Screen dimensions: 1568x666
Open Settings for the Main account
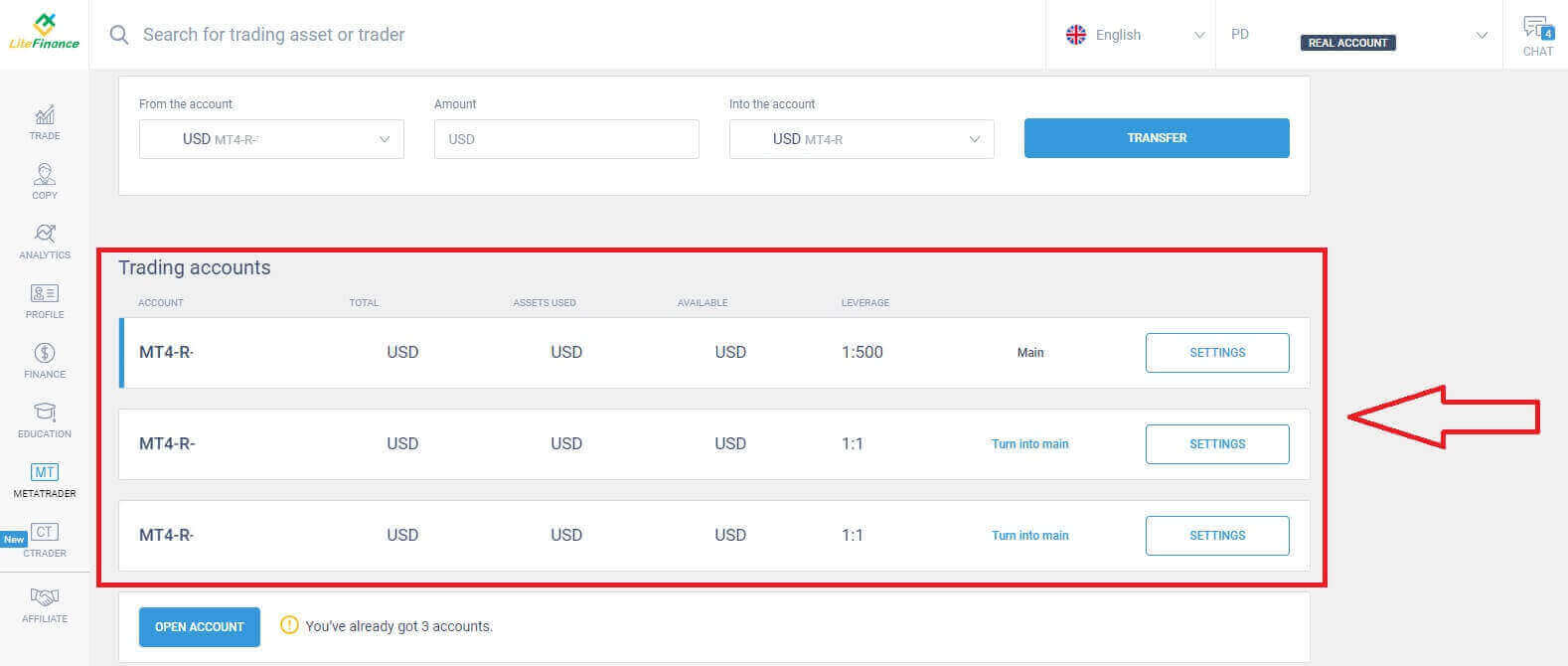[x=1217, y=353]
